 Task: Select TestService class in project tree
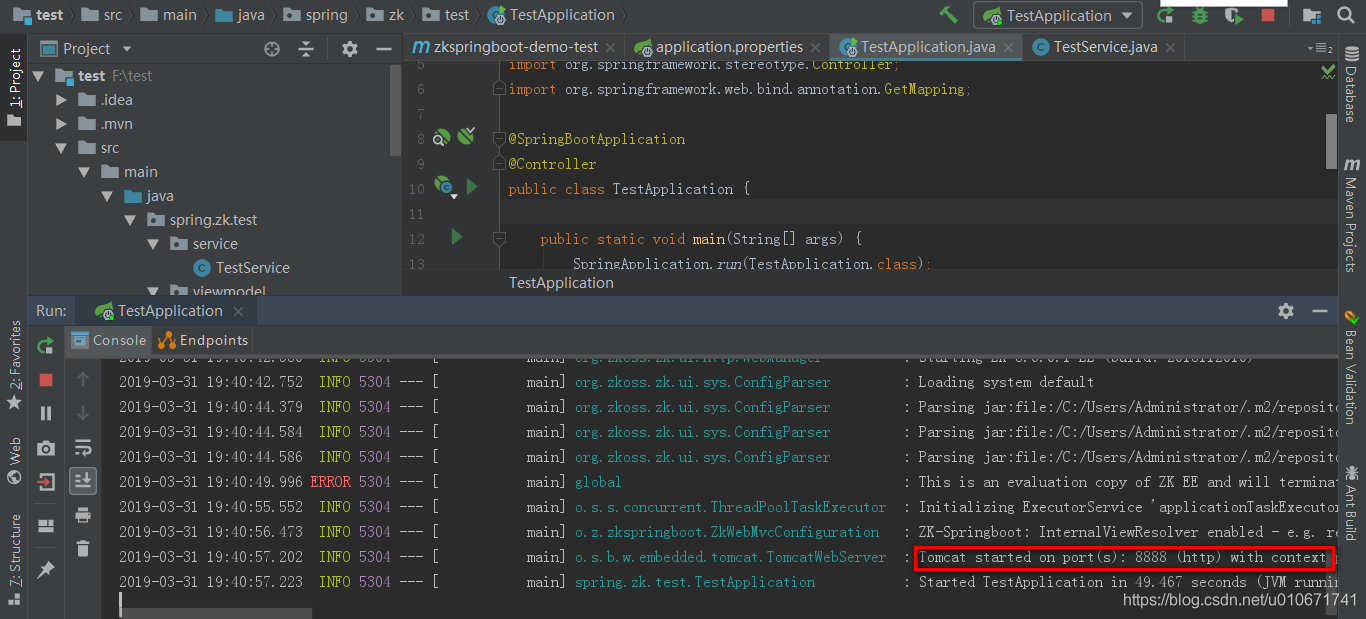tap(241, 268)
